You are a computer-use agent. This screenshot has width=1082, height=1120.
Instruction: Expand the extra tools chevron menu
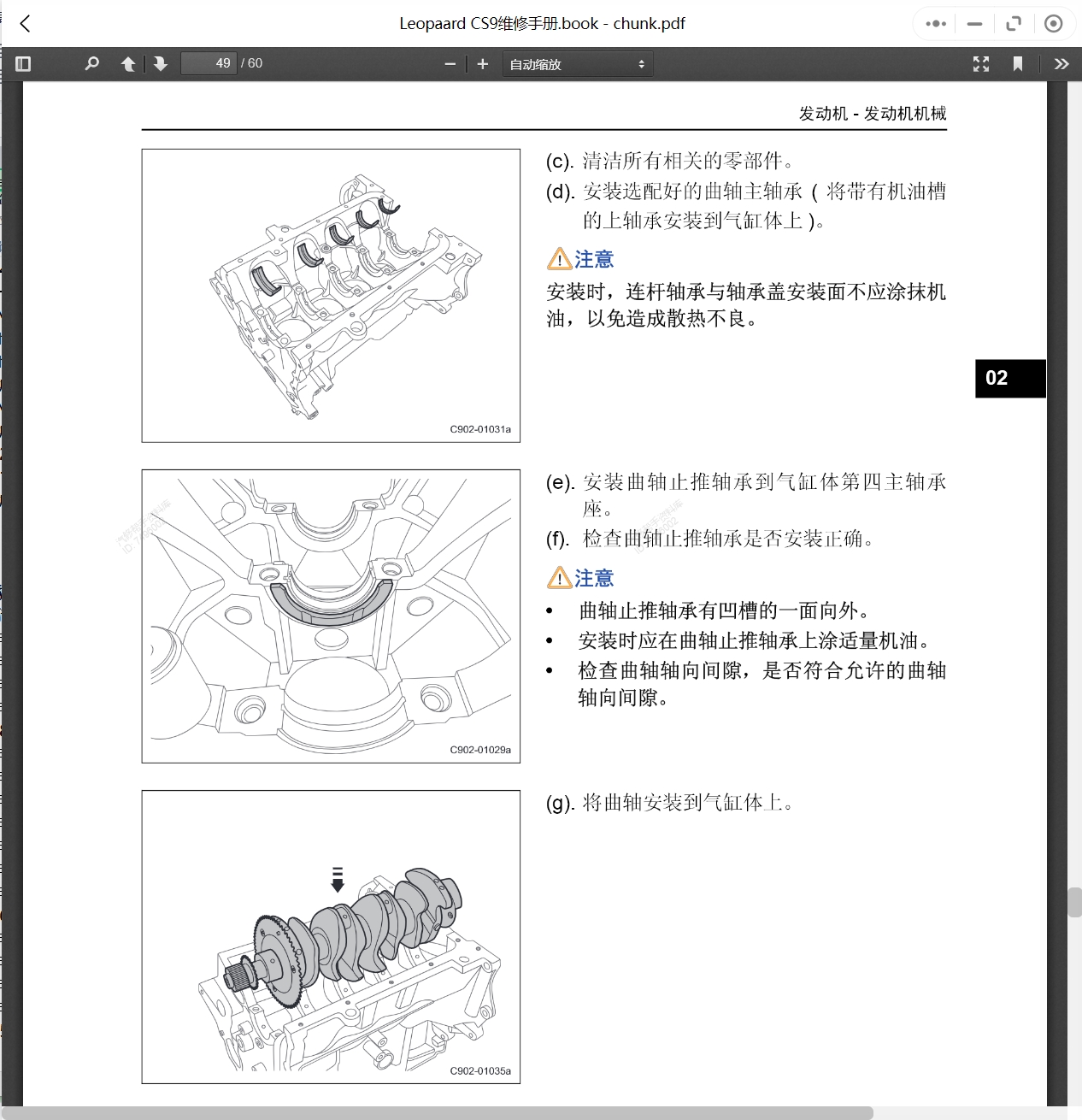pyautogui.click(x=1061, y=62)
